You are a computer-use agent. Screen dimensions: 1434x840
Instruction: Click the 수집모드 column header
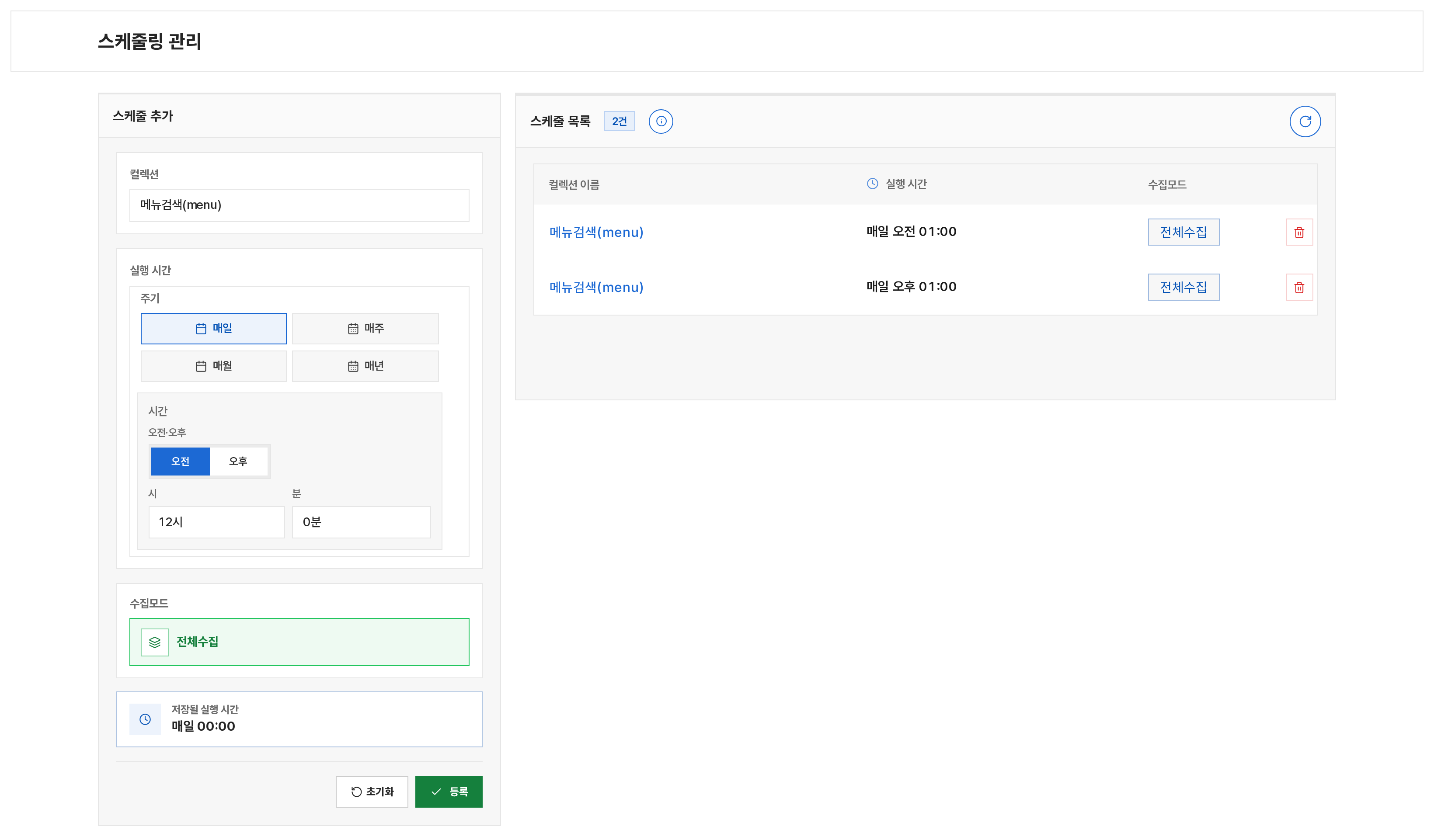click(x=1167, y=184)
